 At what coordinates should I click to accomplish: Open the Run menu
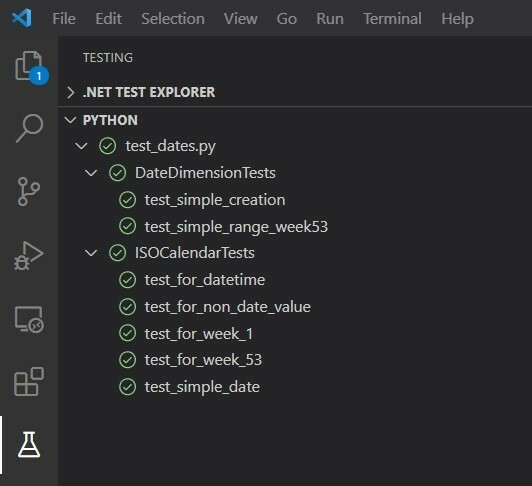(330, 19)
